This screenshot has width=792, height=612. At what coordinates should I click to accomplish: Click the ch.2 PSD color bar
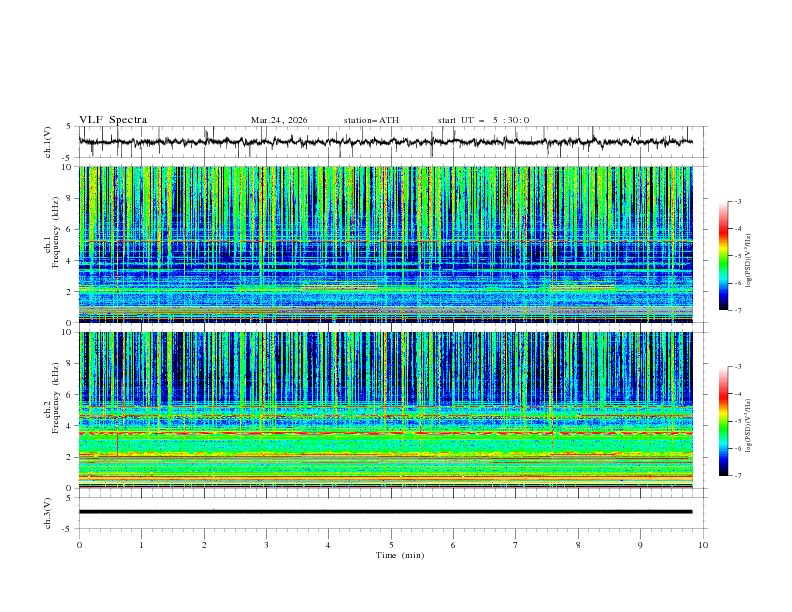[x=723, y=421]
